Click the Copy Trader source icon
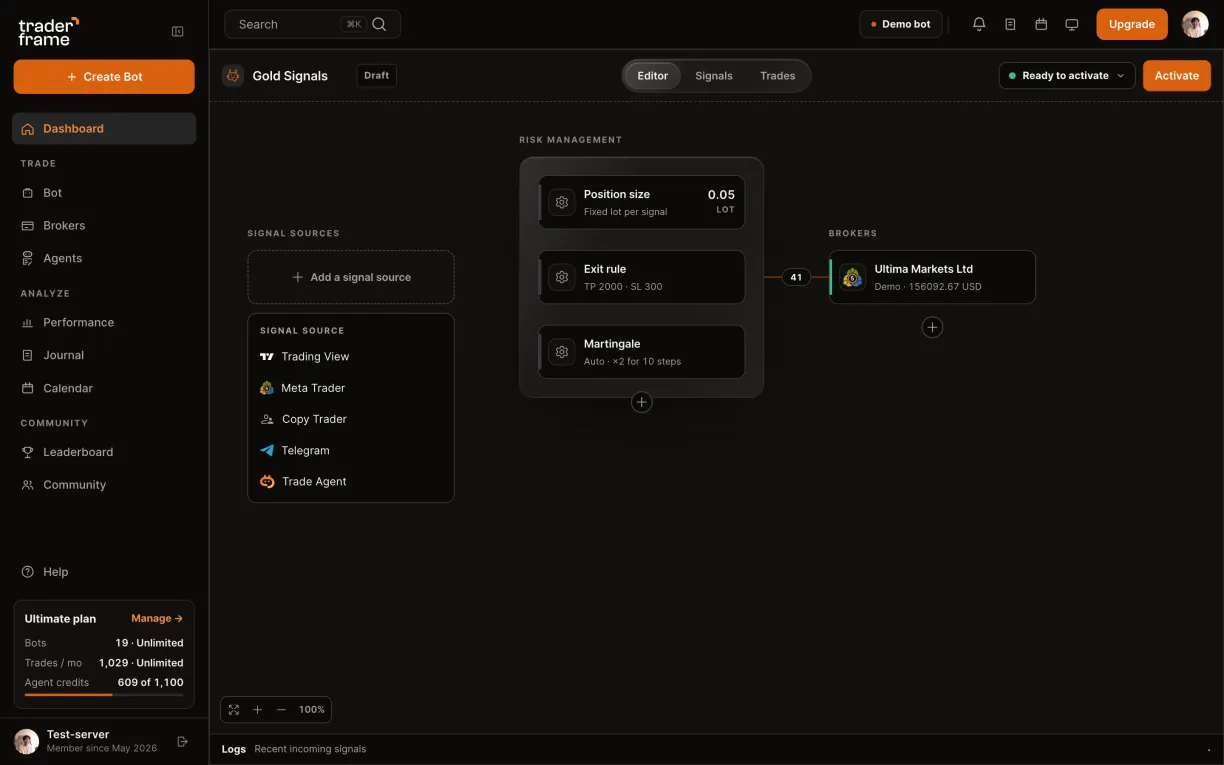 coord(267,419)
